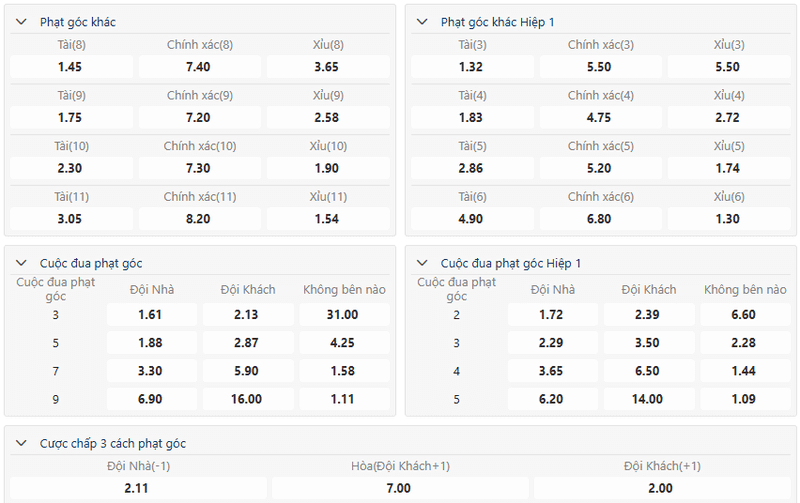Bet Đội Nhà(-1) handicap at 2.11
This screenshot has width=800, height=503.
[138, 488]
